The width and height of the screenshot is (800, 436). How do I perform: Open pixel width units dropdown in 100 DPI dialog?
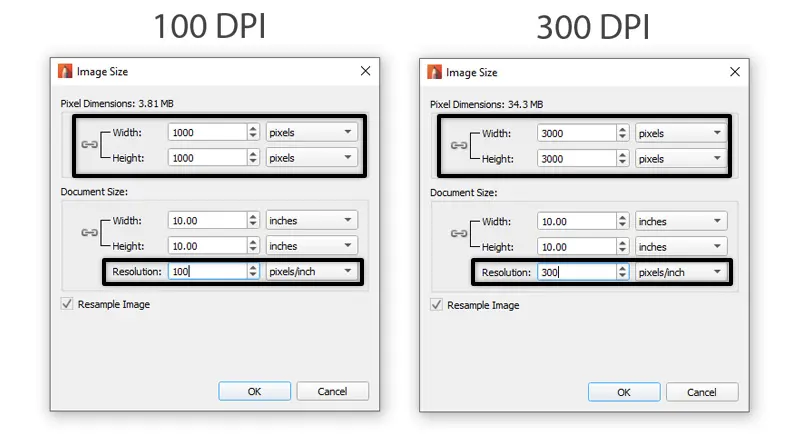(311, 132)
